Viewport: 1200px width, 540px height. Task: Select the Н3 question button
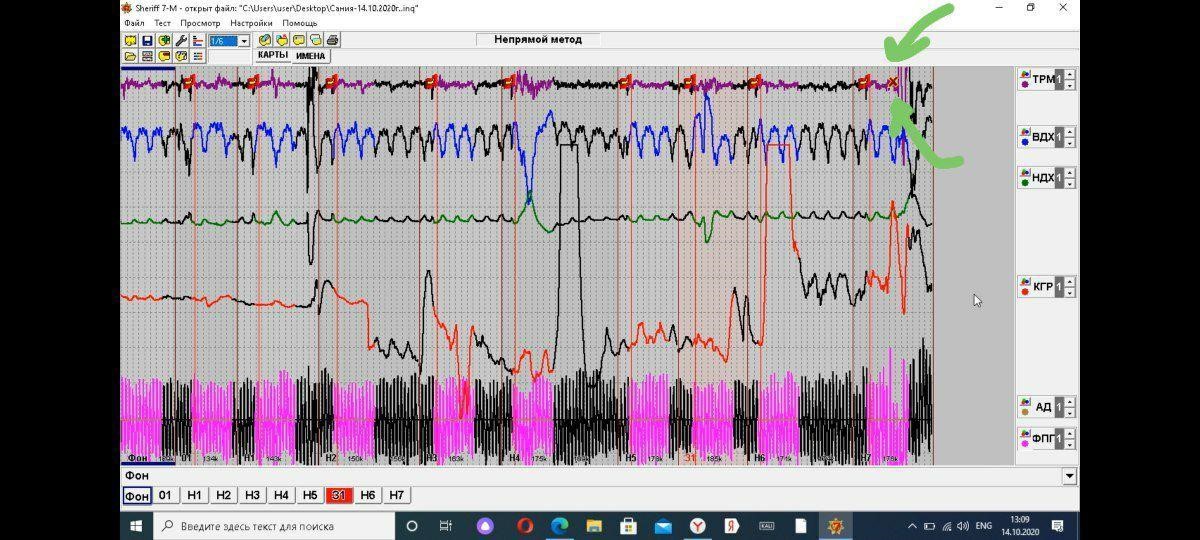[252, 496]
